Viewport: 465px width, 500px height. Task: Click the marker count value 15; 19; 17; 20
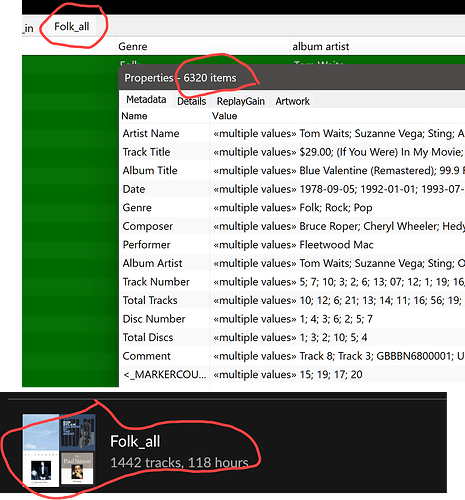[x=288, y=375]
